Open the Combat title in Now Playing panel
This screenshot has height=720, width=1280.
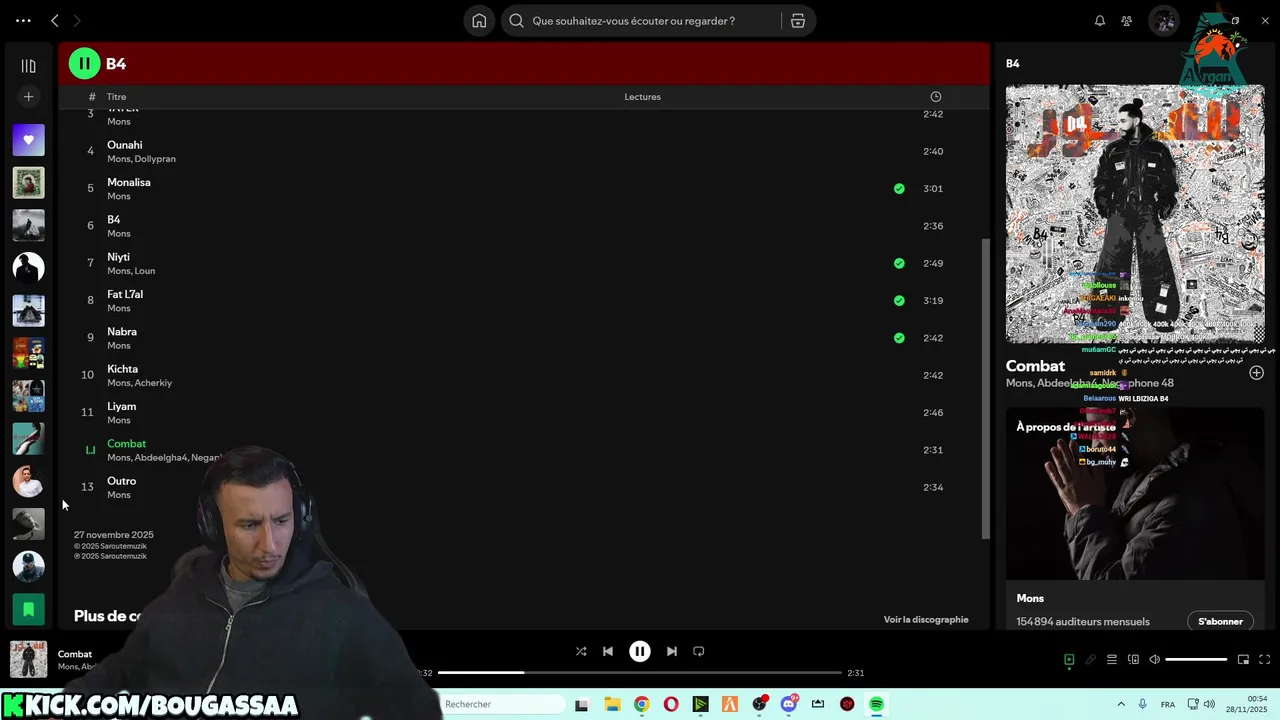1035,366
